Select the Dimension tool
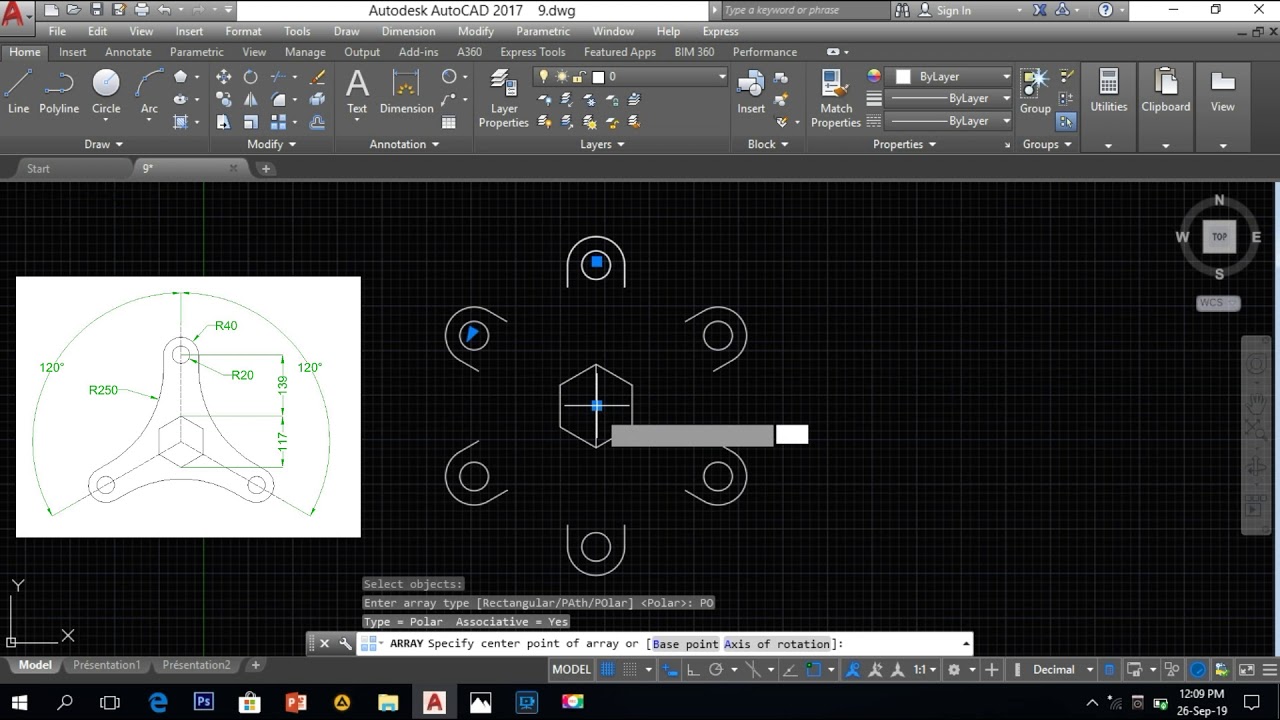Screen dimensions: 1280x720 click(x=406, y=92)
